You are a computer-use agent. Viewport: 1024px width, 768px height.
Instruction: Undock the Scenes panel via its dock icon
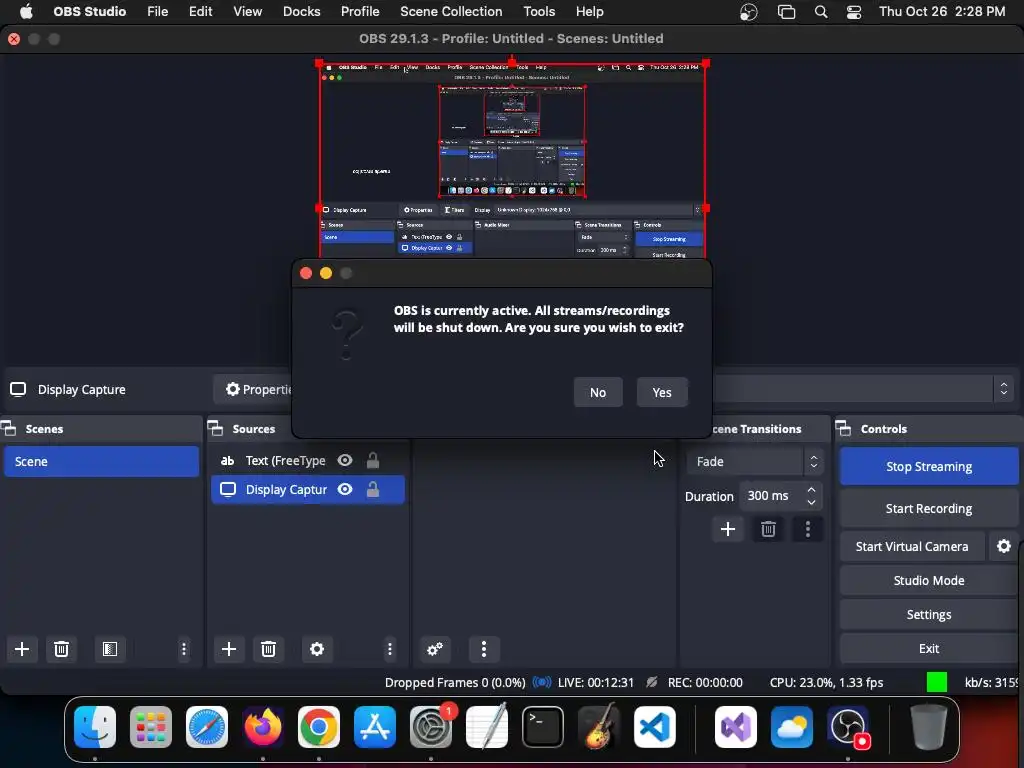tap(9, 429)
